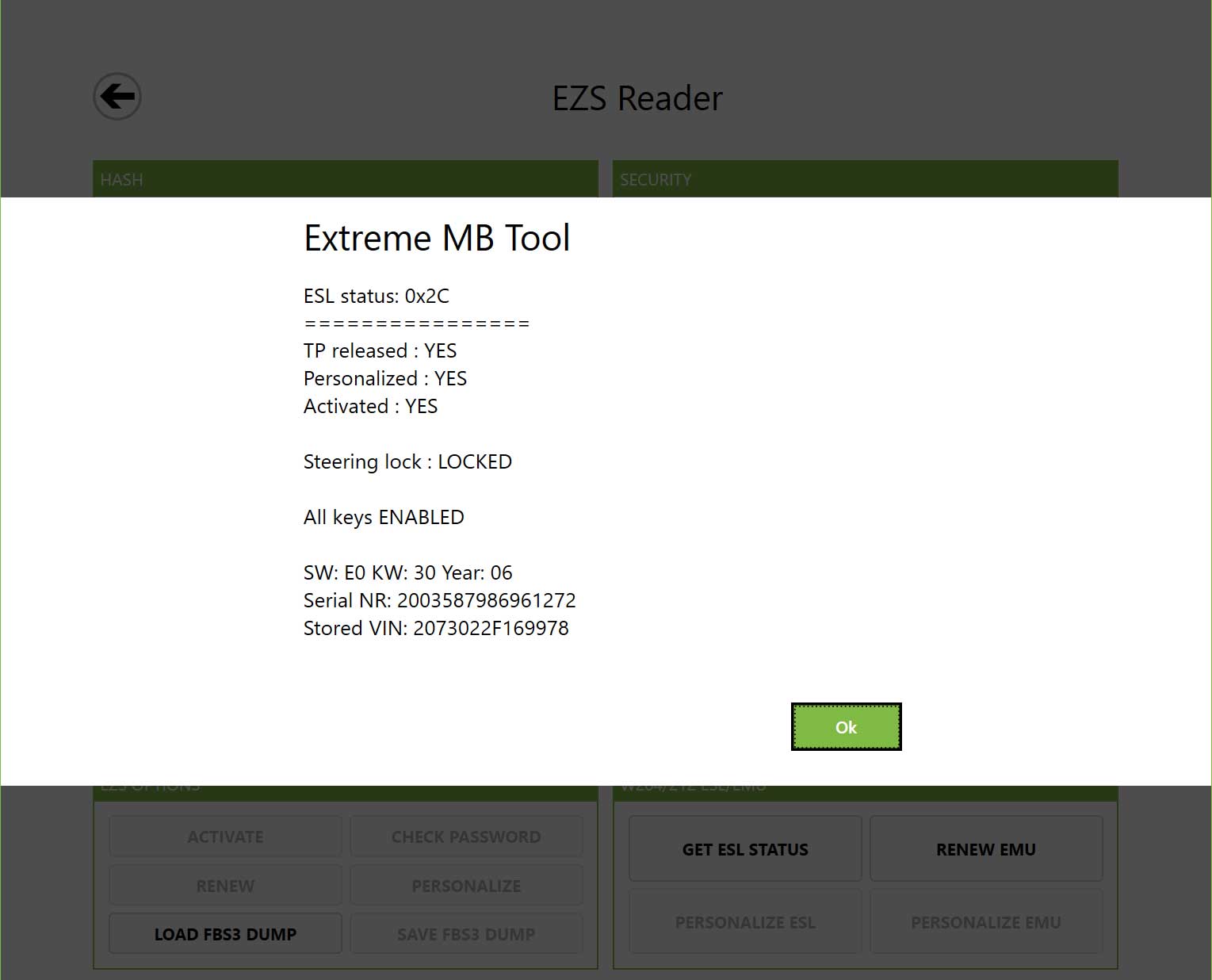Screen dimensions: 1212x980
Task: Select PERSONALIZE EMU
Action: (x=985, y=922)
